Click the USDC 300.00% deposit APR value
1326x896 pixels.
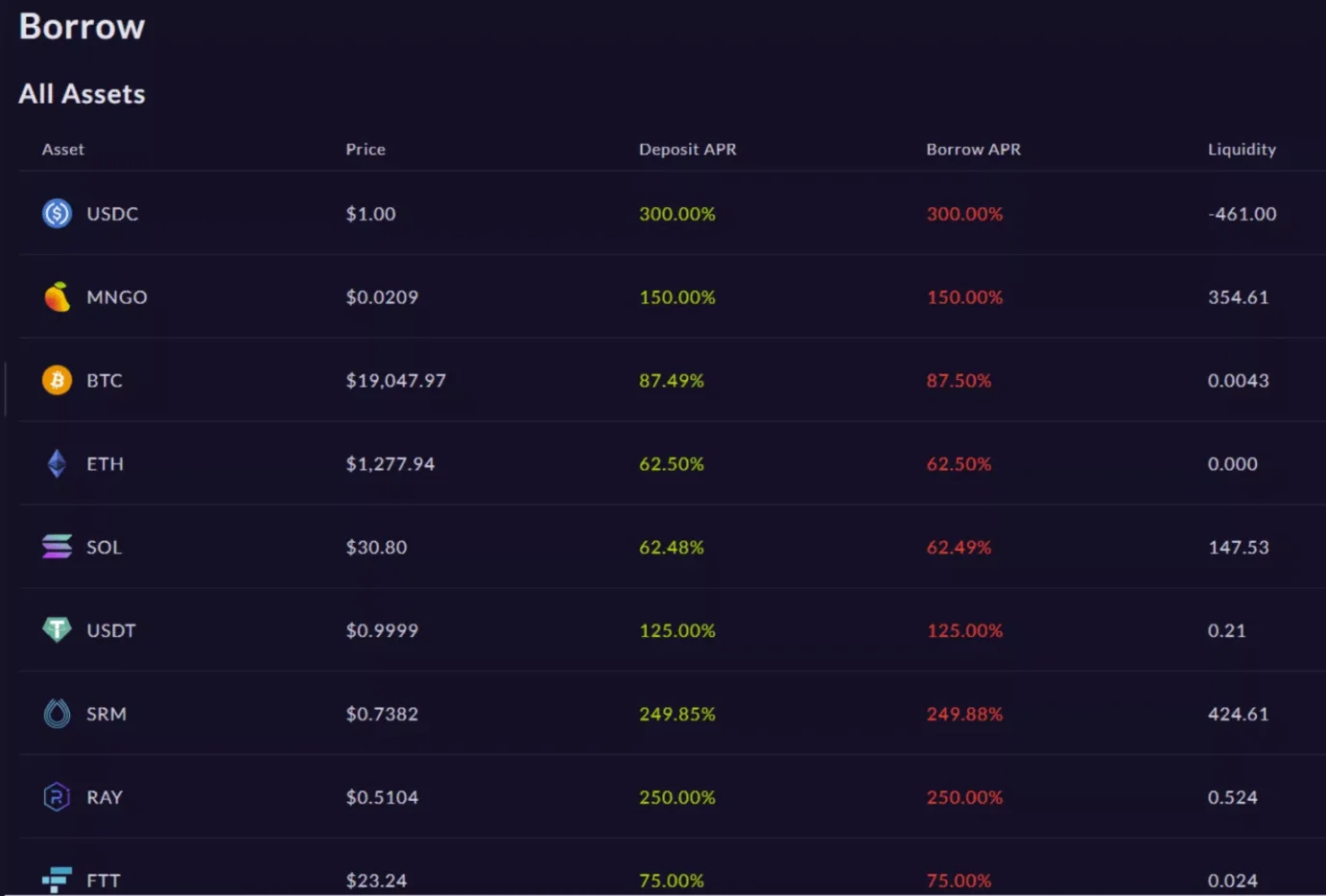tap(676, 214)
